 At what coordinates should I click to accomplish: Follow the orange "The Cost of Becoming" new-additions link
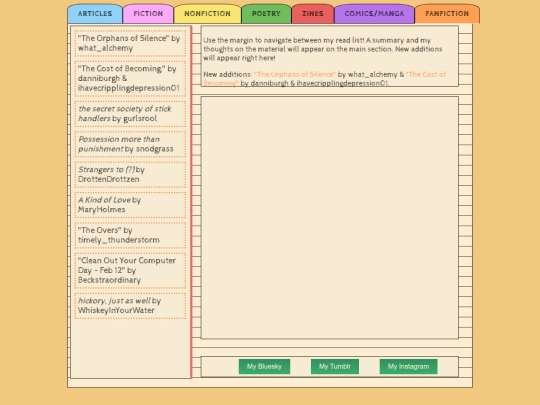pyautogui.click(x=426, y=74)
